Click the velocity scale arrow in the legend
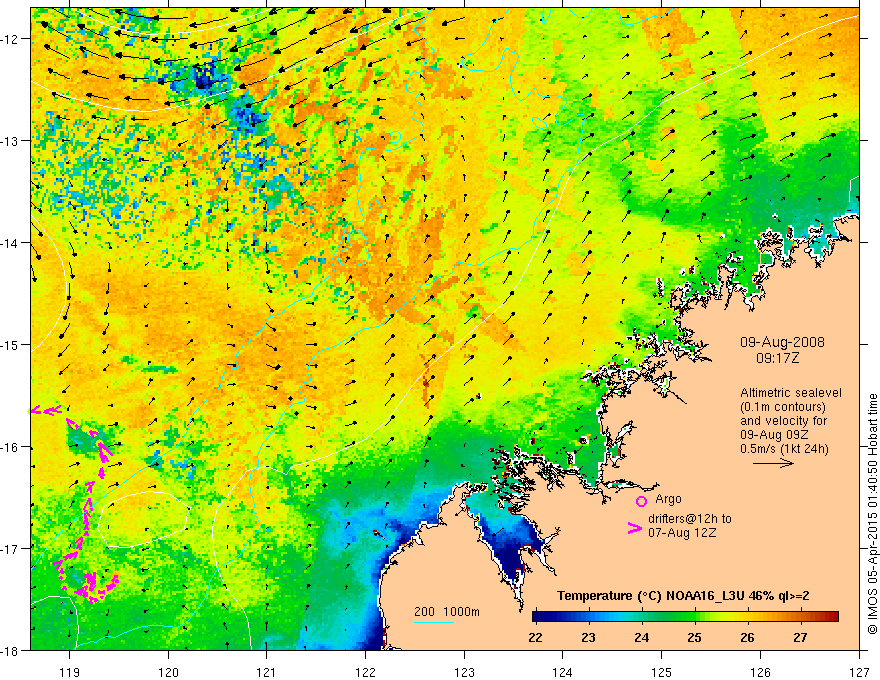The height and width of the screenshot is (680, 880). [x=773, y=463]
